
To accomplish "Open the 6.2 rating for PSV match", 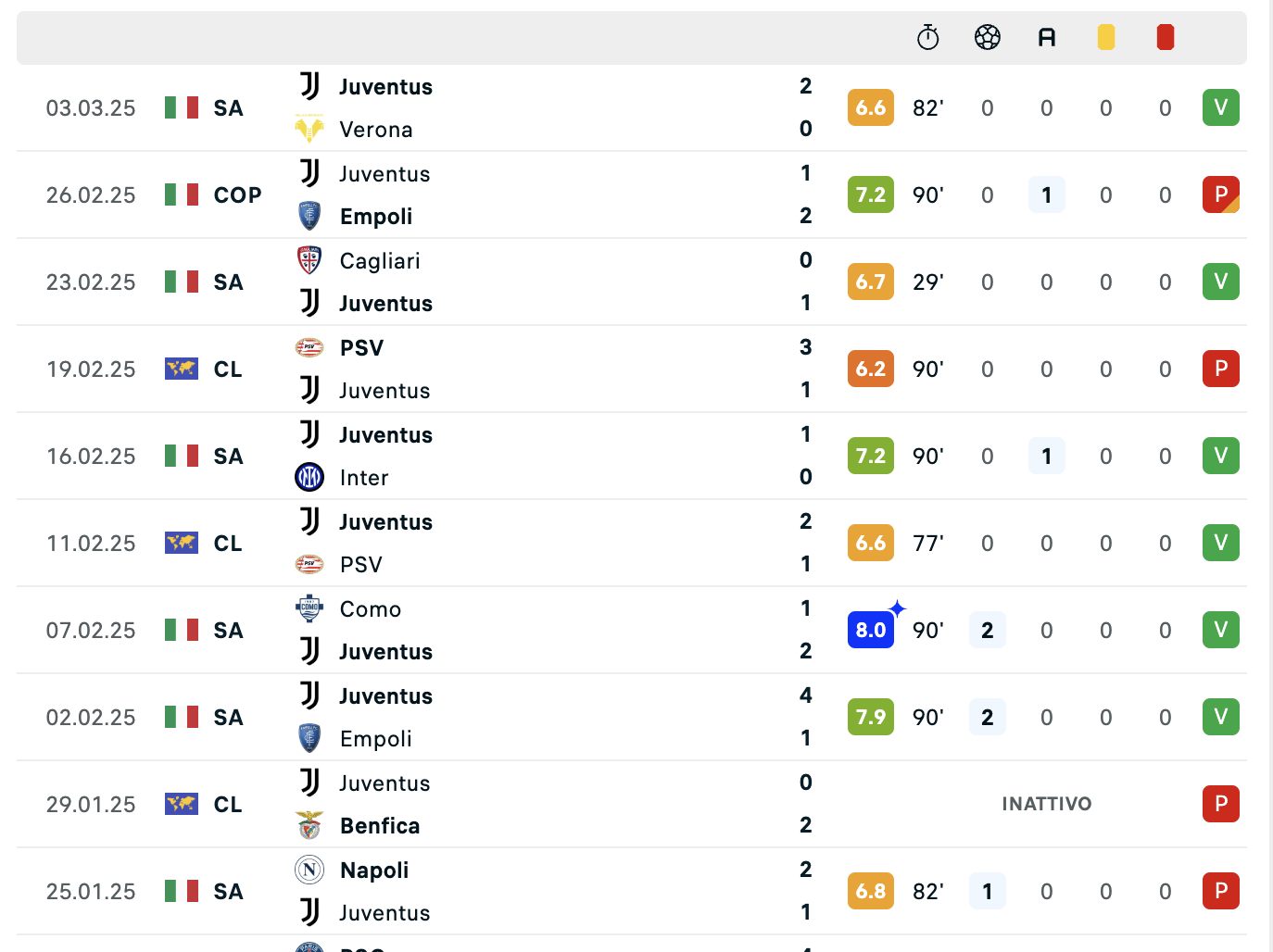I will [x=871, y=369].
